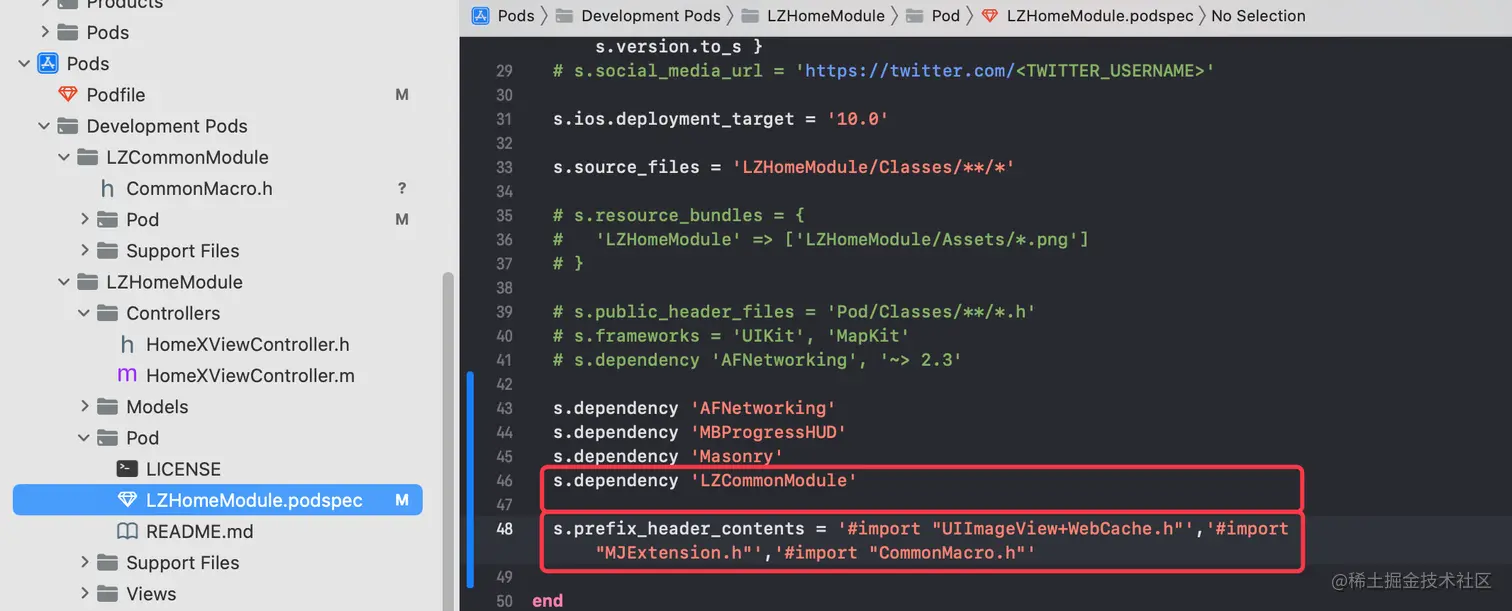Click the LZCommonModule folder icon
Screen dimensions: 1512x611
[x=88, y=157]
